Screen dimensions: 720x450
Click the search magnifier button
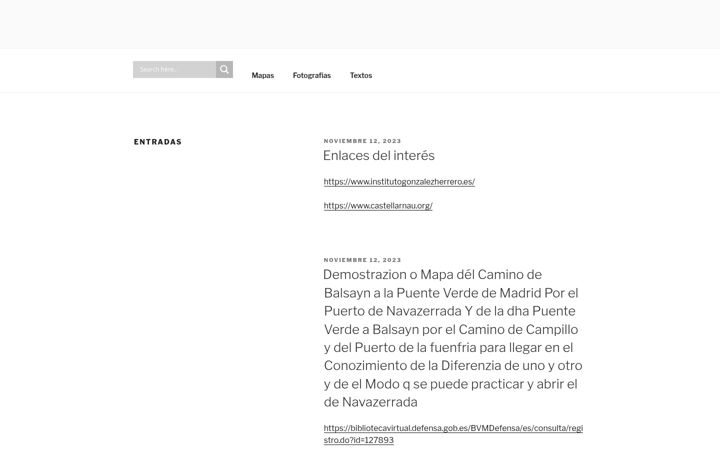[x=224, y=69]
